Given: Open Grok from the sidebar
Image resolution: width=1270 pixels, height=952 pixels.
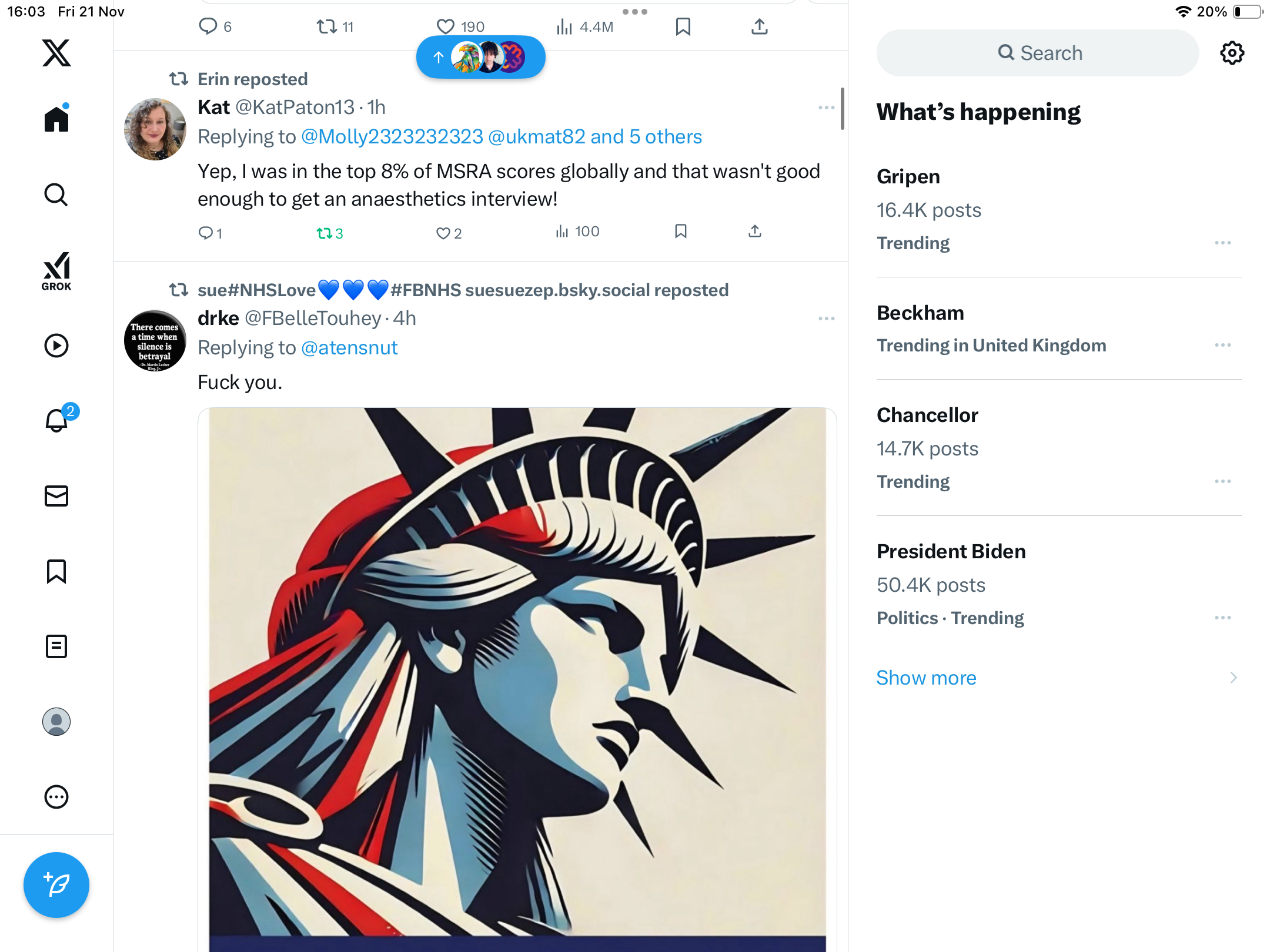Looking at the screenshot, I should point(56,271).
